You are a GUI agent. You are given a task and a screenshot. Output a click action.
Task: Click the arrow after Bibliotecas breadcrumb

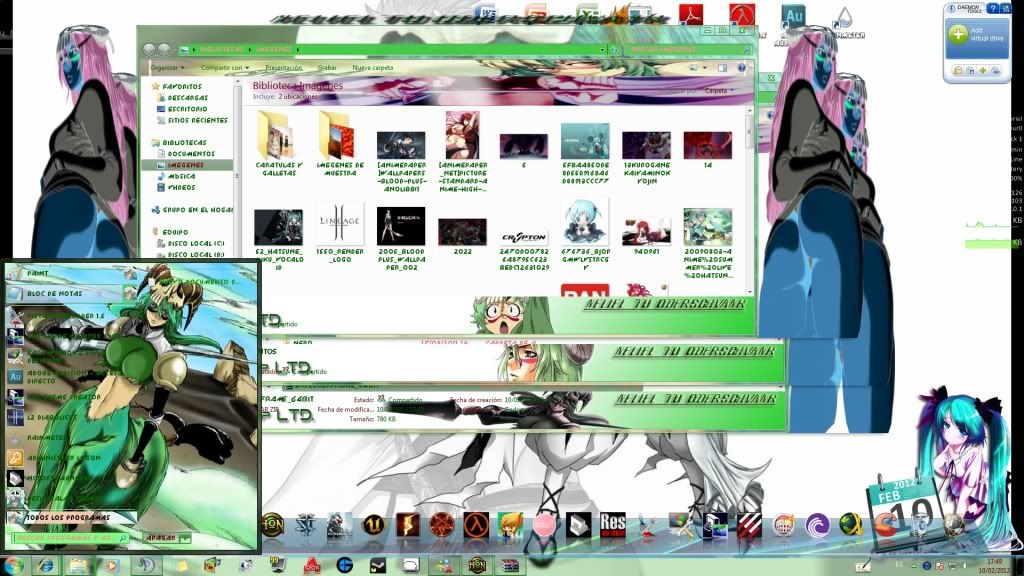249,50
